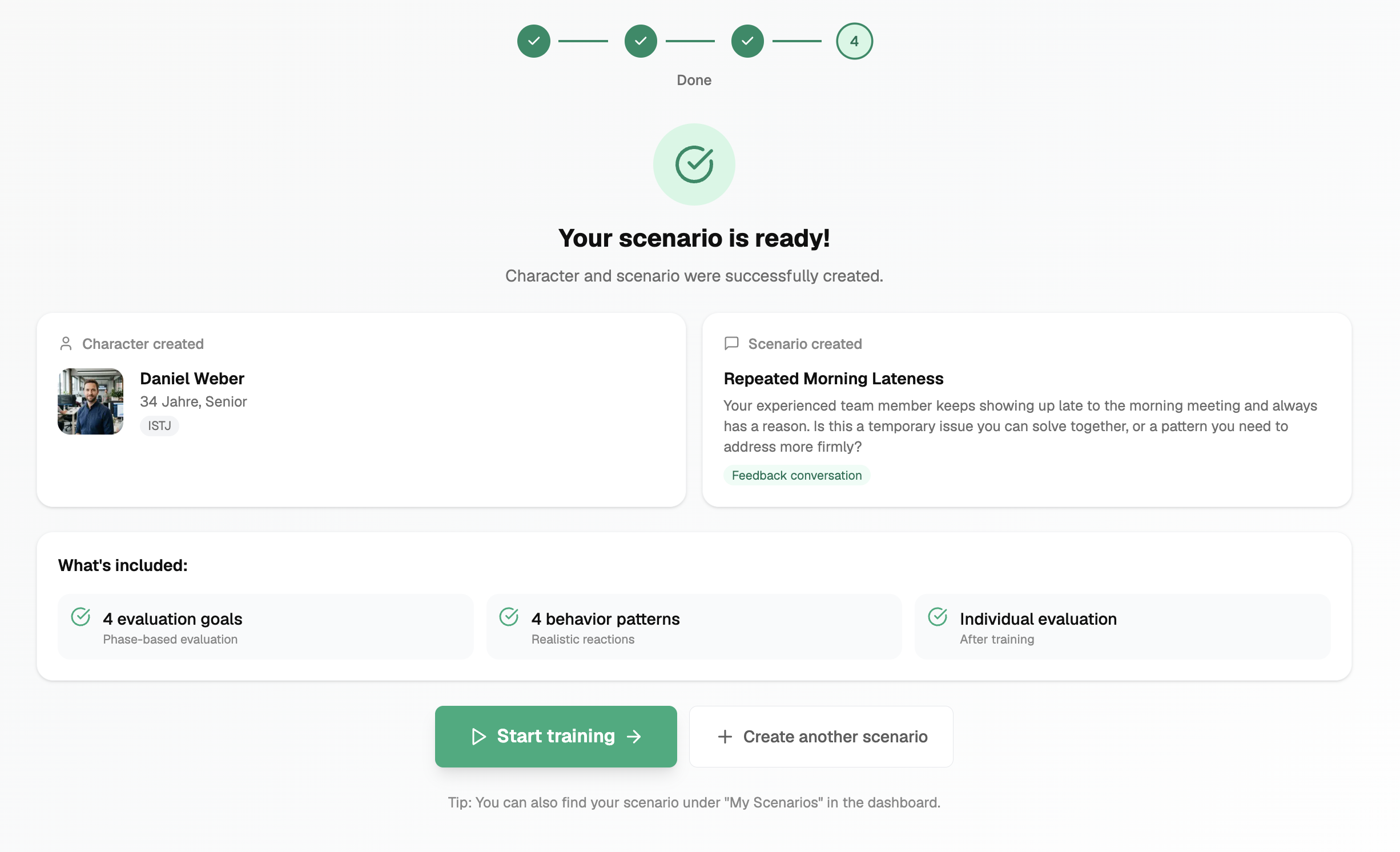
Task: Click checkmark icon next to Individual evaluation
Action: [x=937, y=617]
